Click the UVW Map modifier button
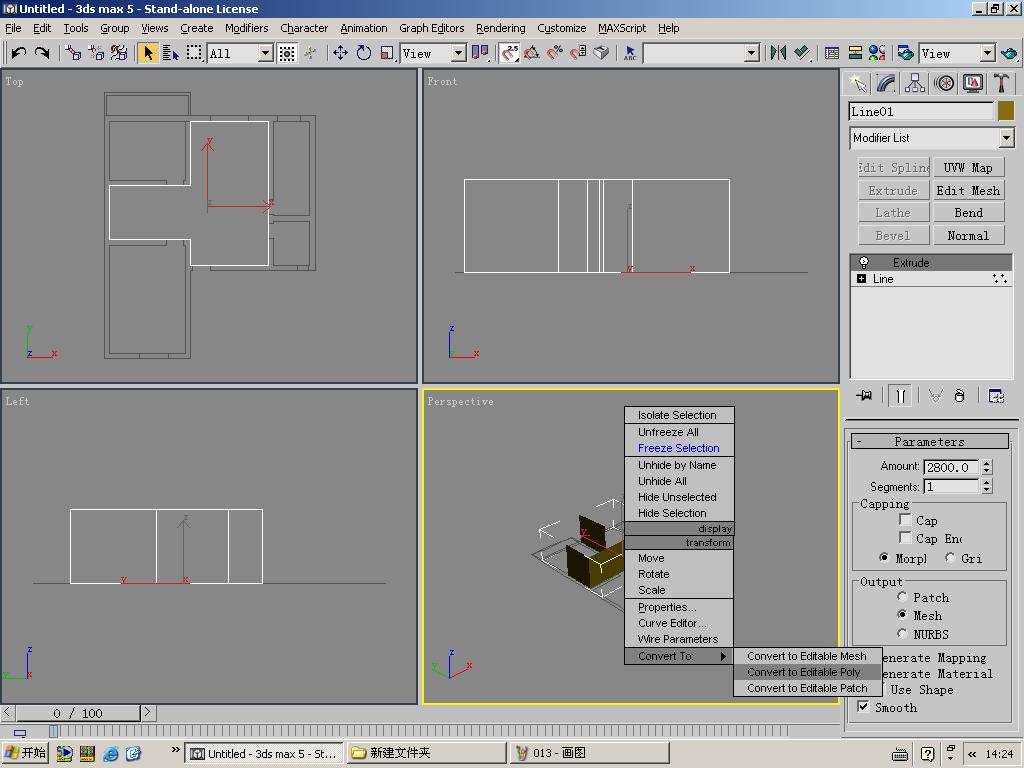The width and height of the screenshot is (1024, 768). tap(968, 167)
